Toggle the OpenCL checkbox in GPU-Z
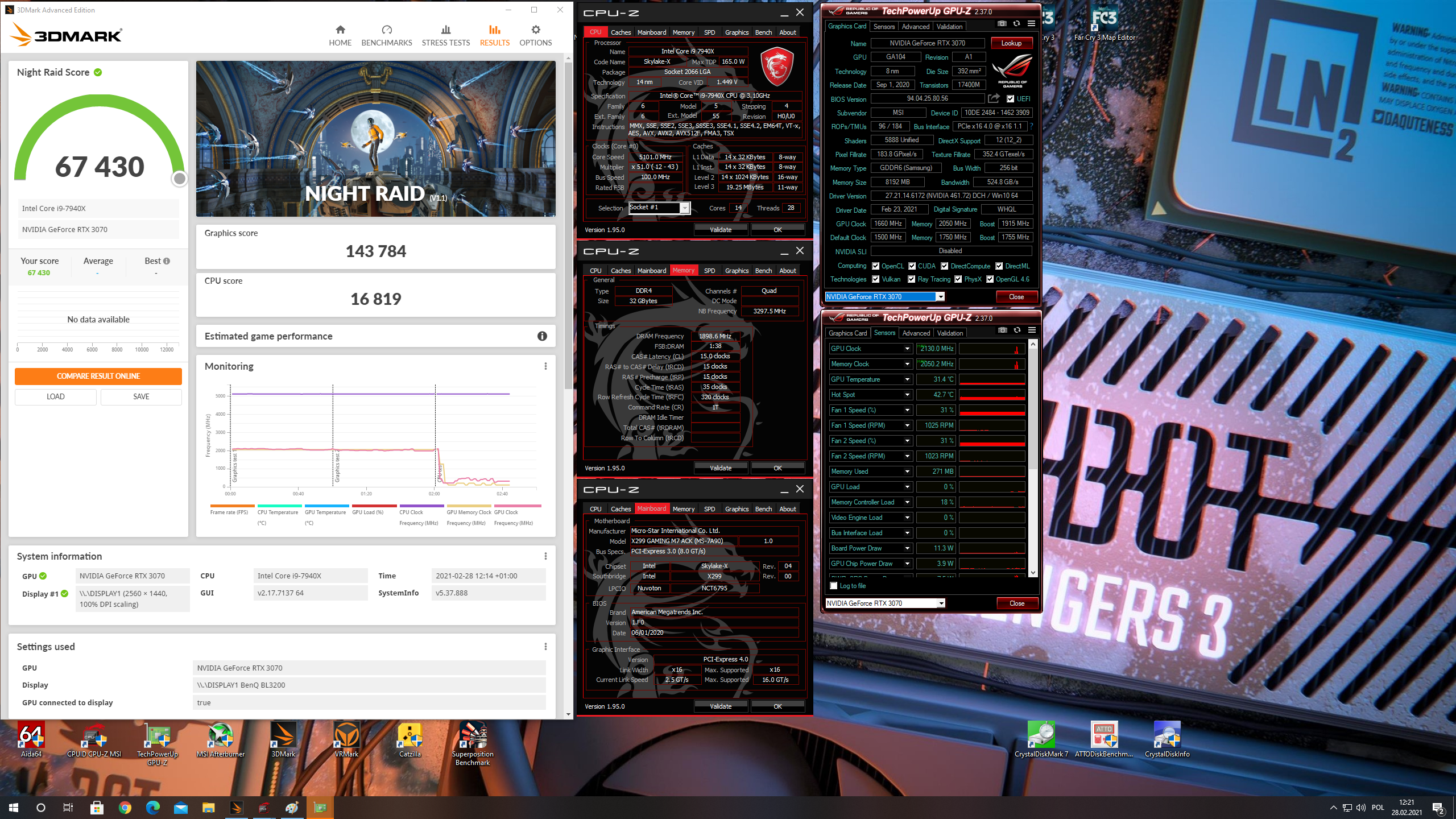 coord(876,266)
